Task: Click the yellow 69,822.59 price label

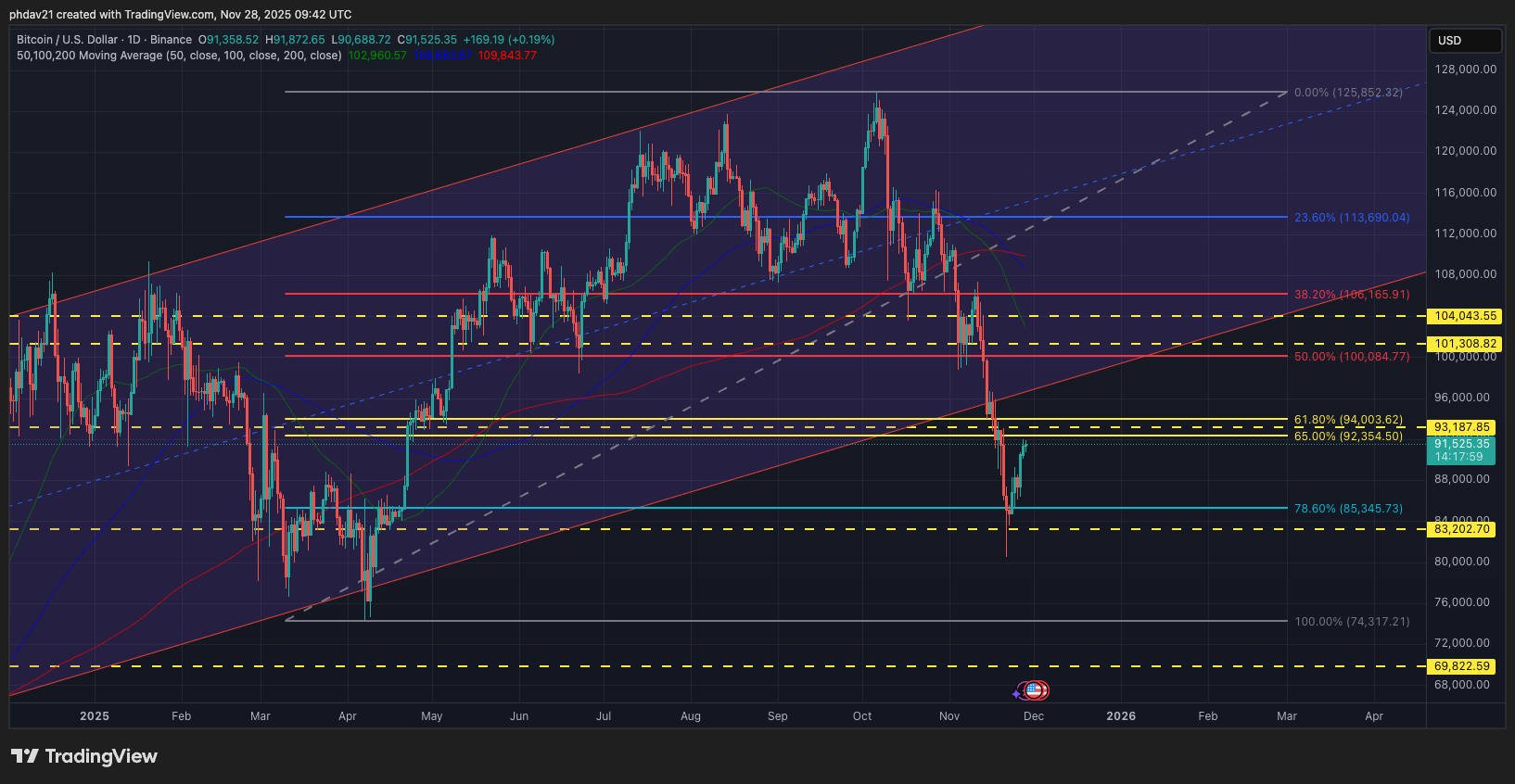Action: click(x=1461, y=666)
